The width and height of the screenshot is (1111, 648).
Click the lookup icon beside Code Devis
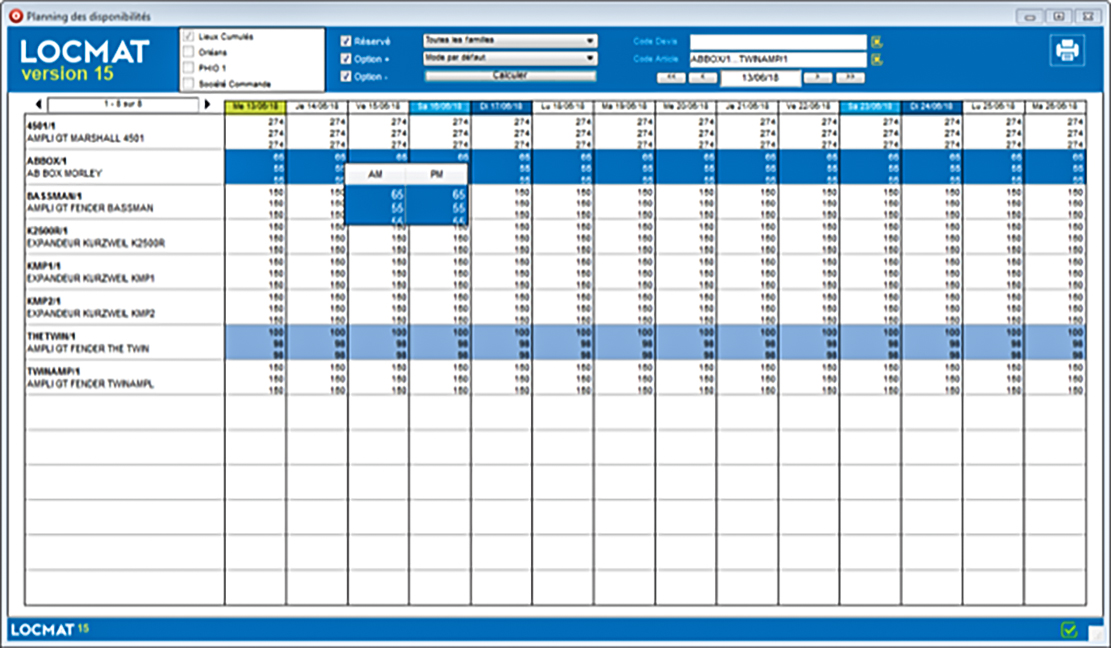coord(876,42)
